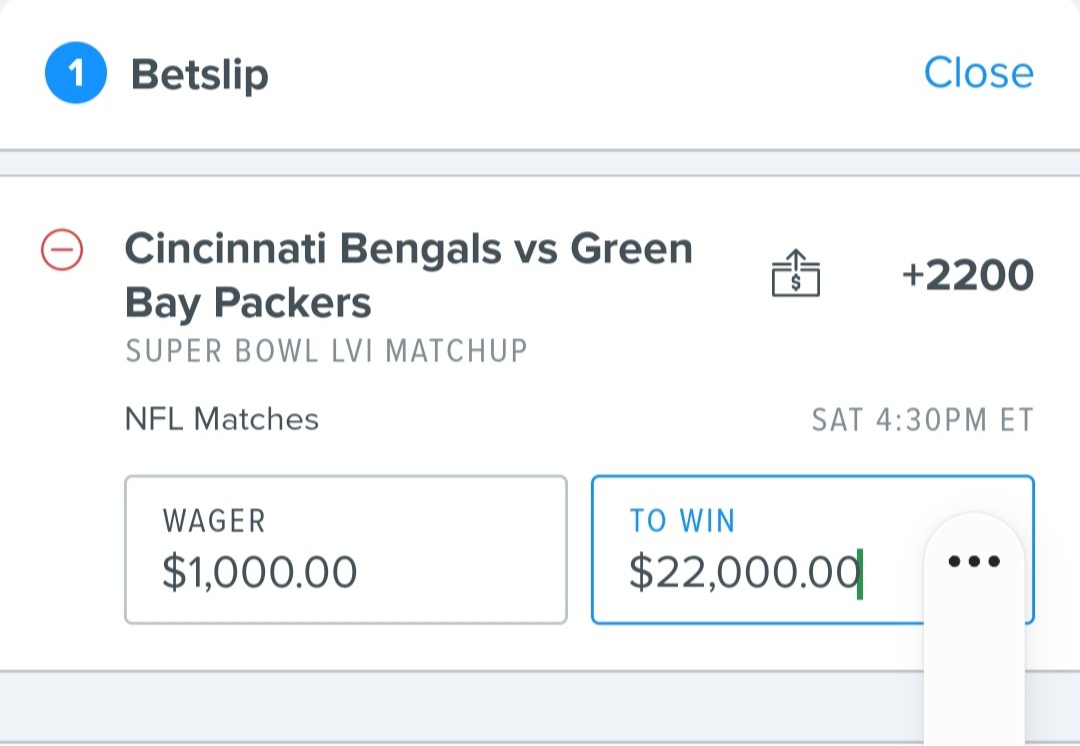Viewport: 1080px width, 746px height.
Task: Tap the SAT 4:30PM ET start time
Action: (x=923, y=420)
